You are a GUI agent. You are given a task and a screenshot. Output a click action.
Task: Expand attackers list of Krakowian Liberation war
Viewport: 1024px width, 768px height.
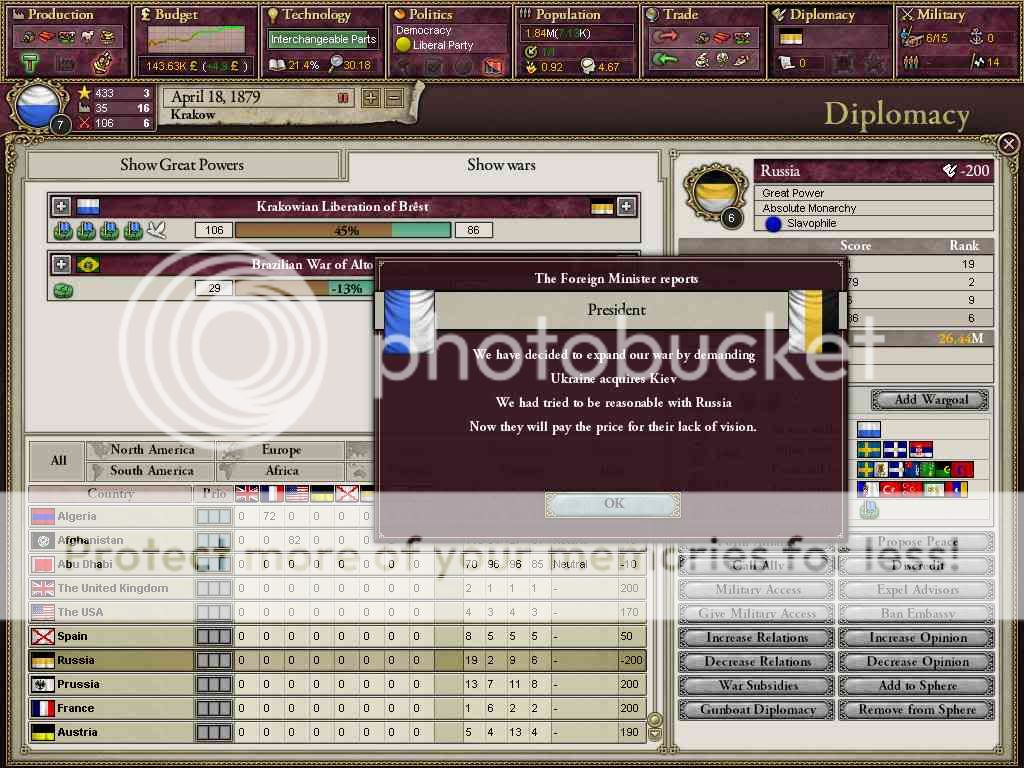click(x=62, y=207)
